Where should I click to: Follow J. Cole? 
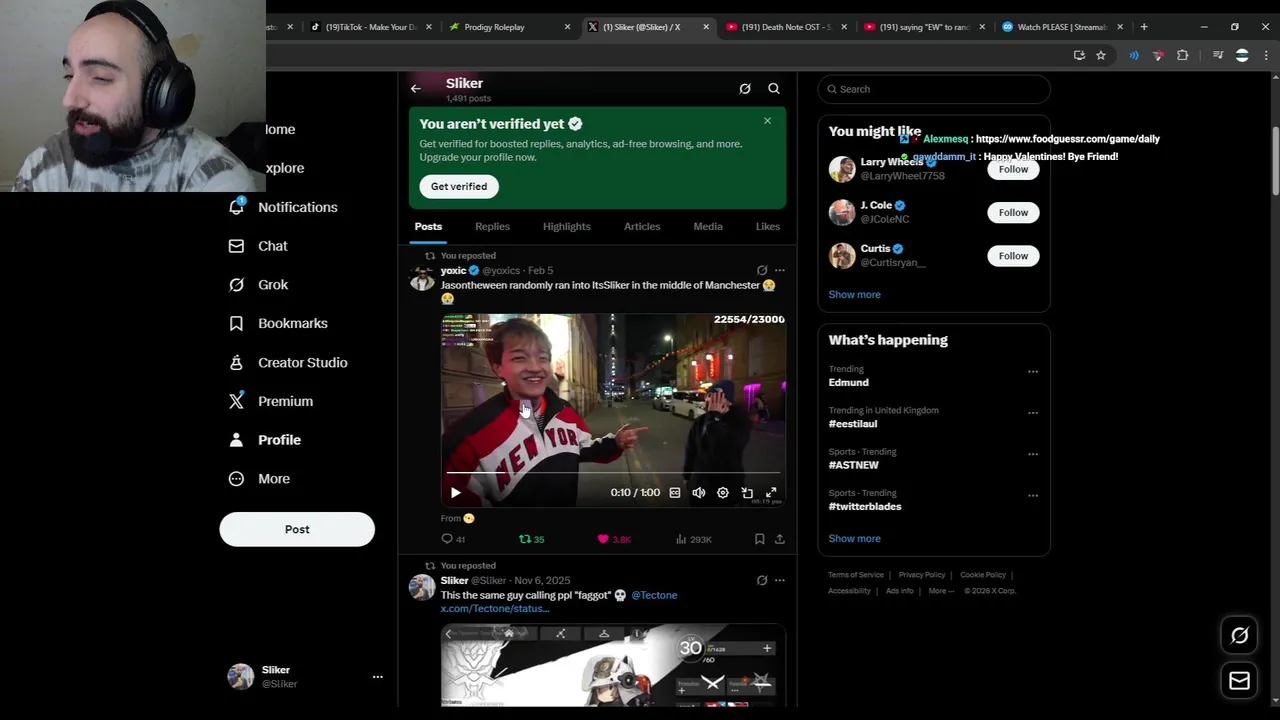click(x=1013, y=212)
